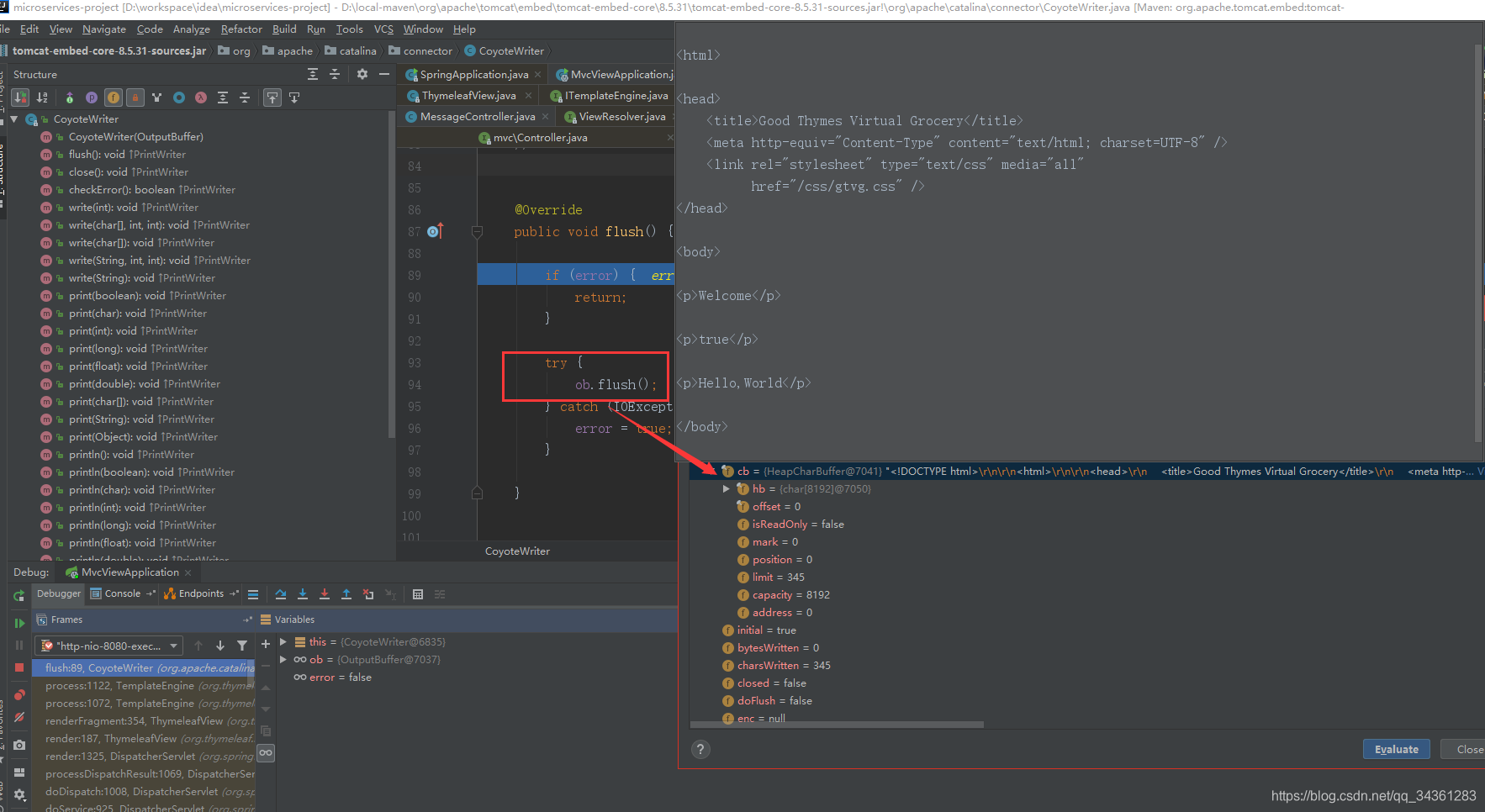
Task: Toggle Show Lambdas red lambda icon
Action: click(201, 98)
